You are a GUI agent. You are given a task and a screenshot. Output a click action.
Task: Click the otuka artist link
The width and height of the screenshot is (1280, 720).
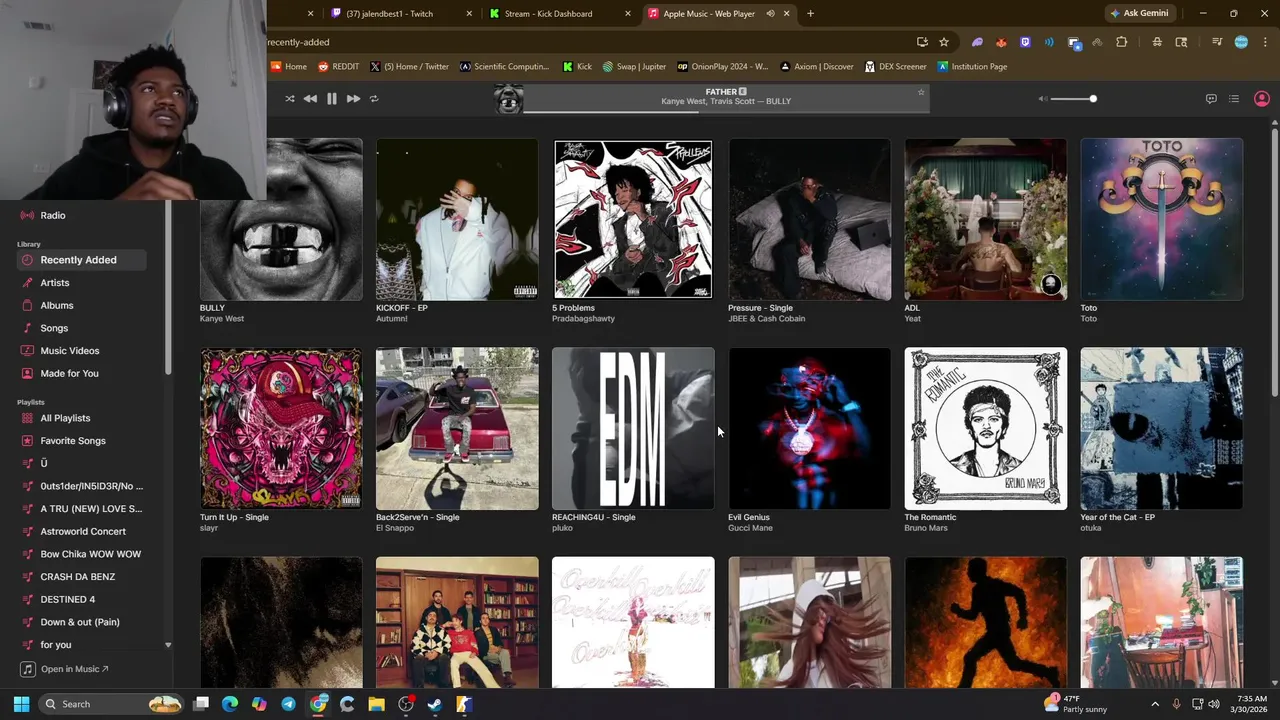pos(1091,528)
